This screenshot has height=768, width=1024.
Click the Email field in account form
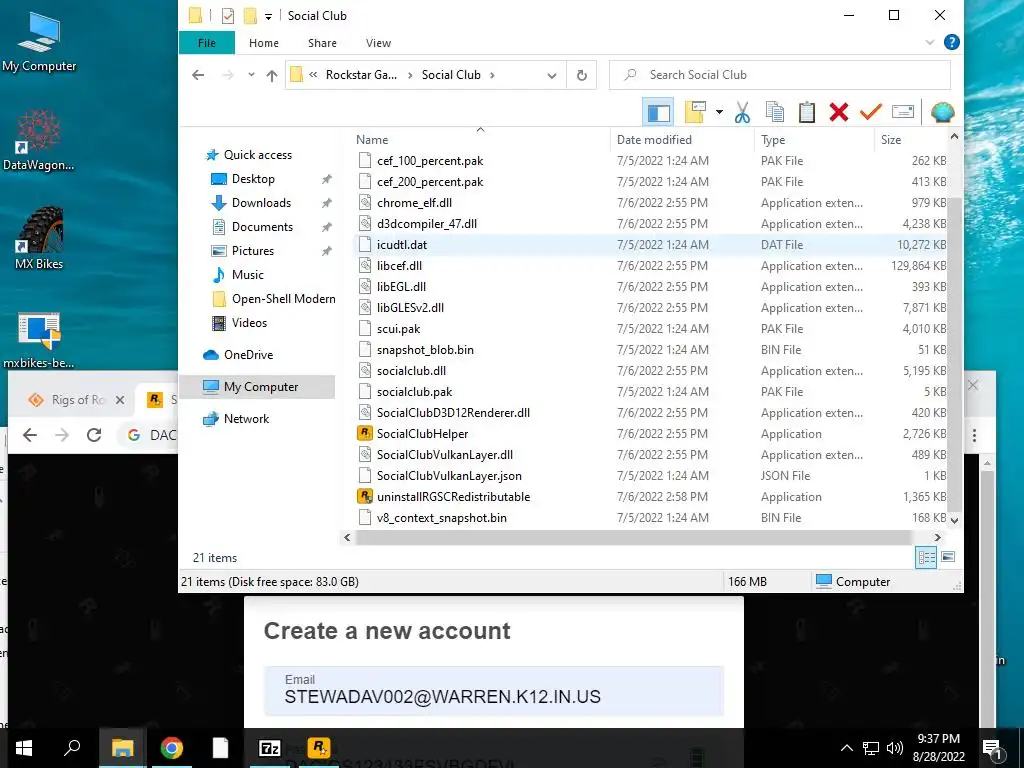point(494,691)
